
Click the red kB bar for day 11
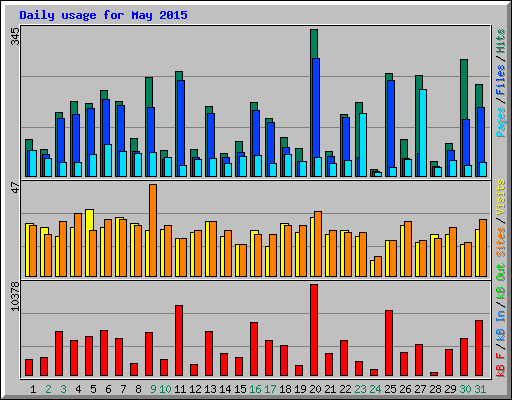[179, 341]
